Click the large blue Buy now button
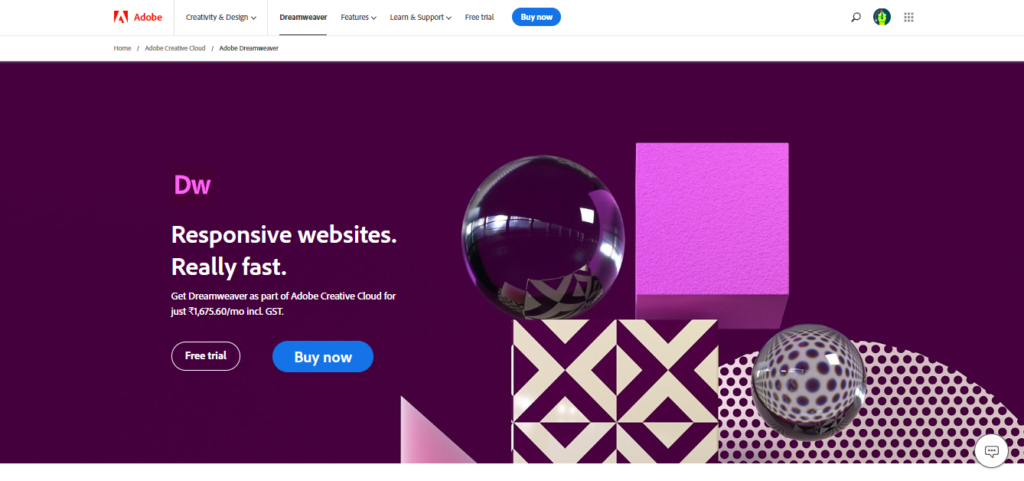 pyautogui.click(x=323, y=357)
